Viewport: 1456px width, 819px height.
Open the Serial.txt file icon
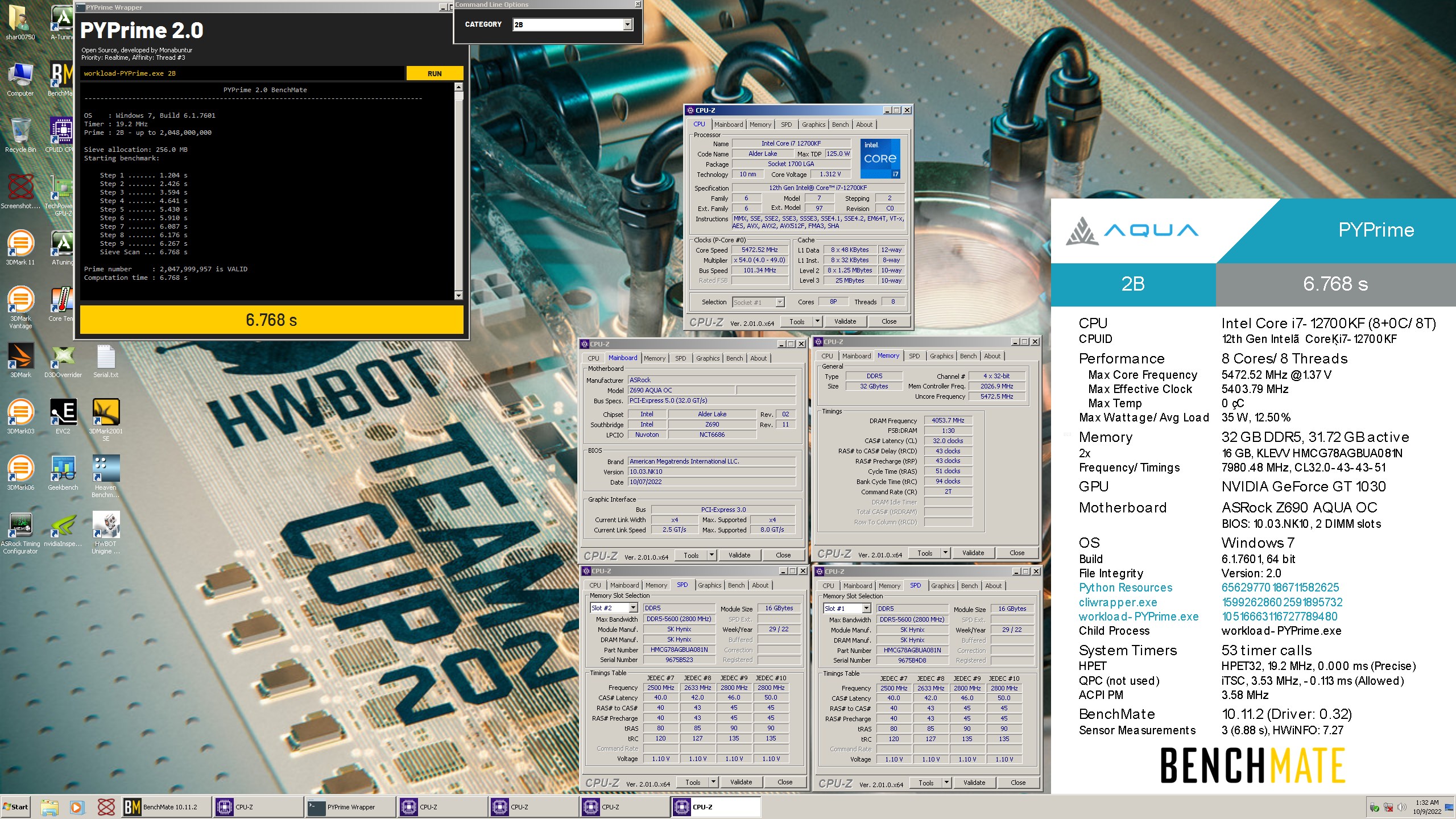[106, 361]
